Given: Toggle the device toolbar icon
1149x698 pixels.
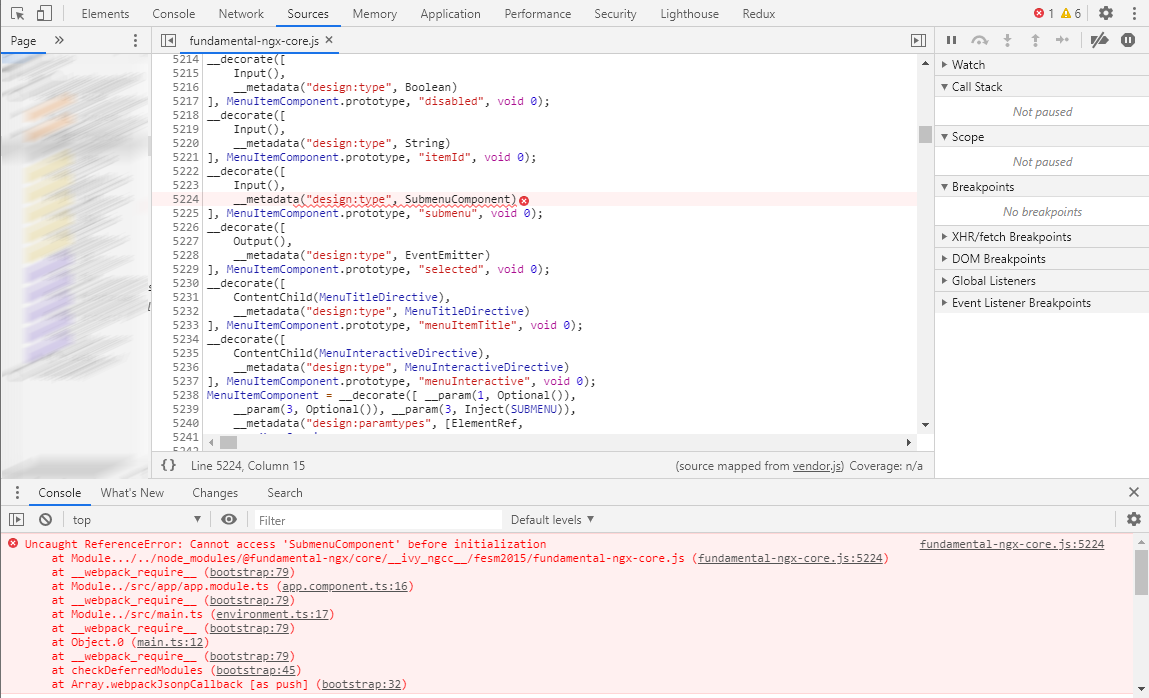Looking at the screenshot, I should point(44,13).
